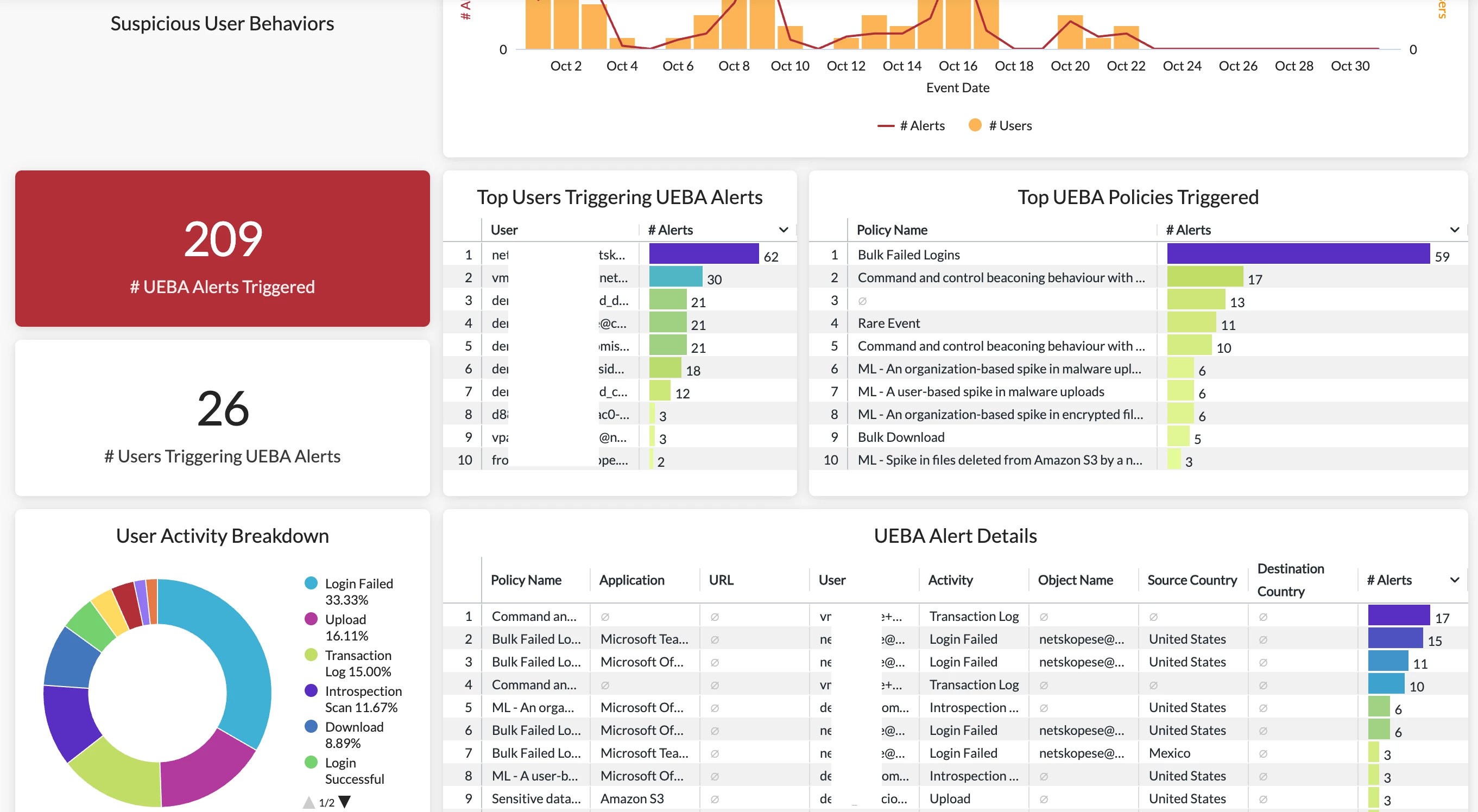1478x812 pixels.
Task: Click the 209 UEBA Alerts Triggered tile
Action: tap(222, 248)
